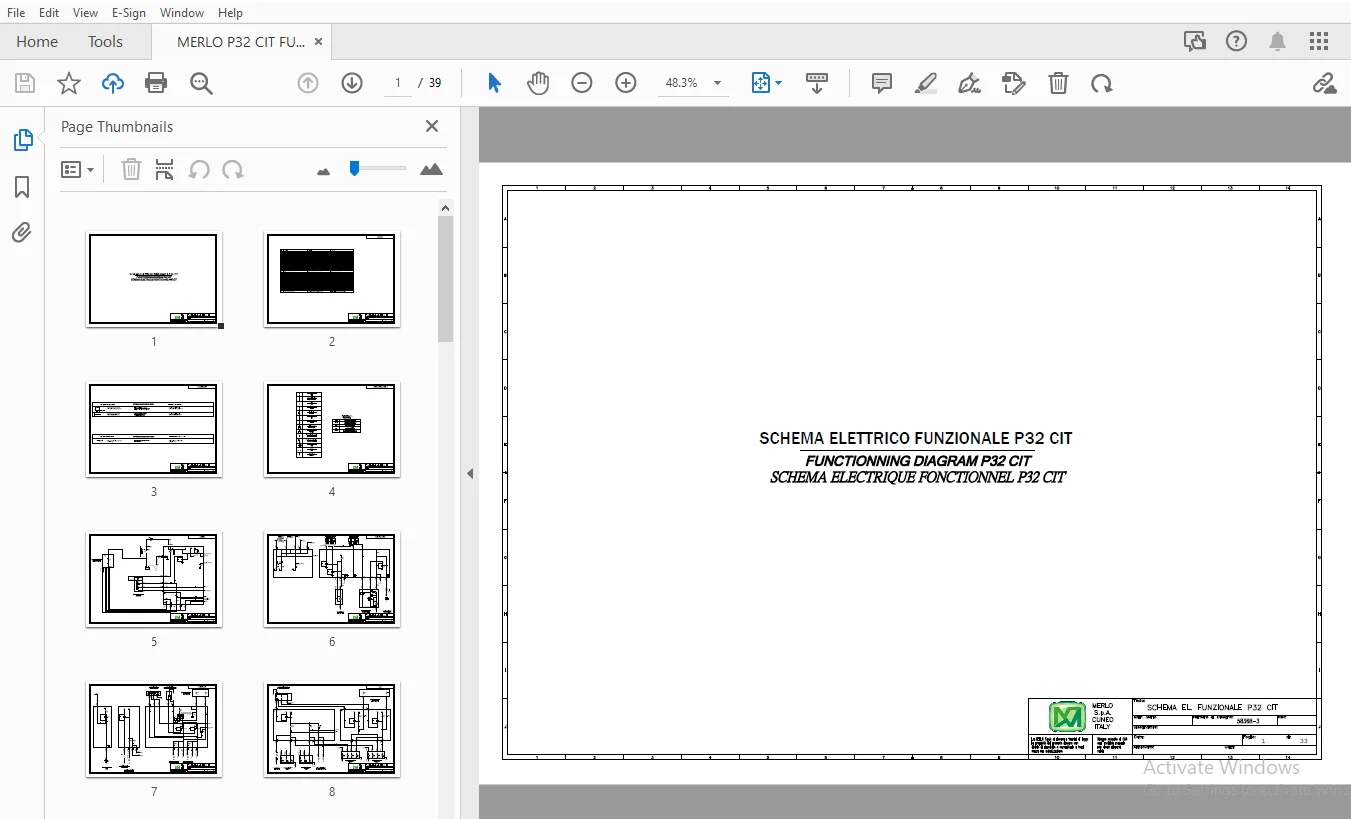Open the fit page options dropdown
This screenshot has width=1351, height=819.
click(x=766, y=83)
